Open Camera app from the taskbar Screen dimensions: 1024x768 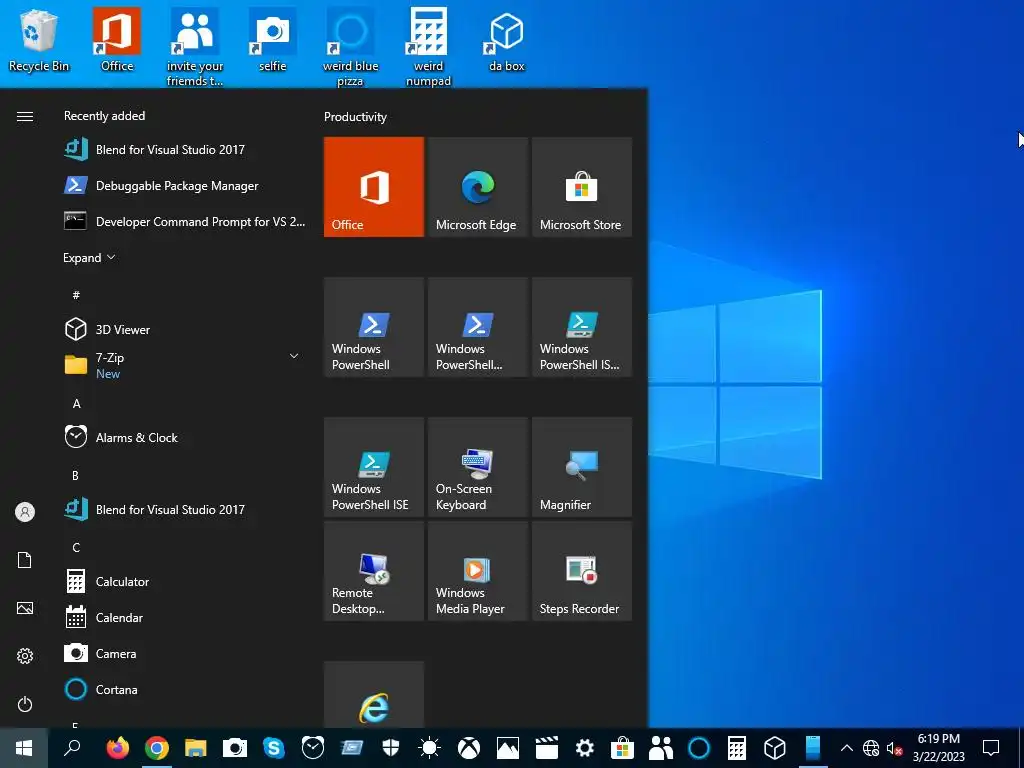coord(234,748)
